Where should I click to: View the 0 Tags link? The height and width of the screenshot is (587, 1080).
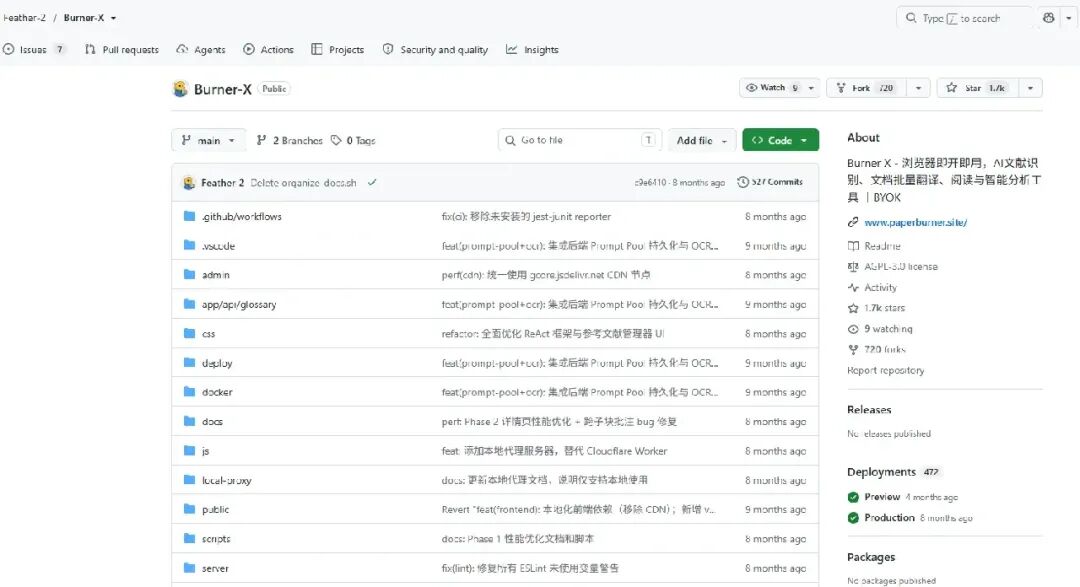point(353,140)
